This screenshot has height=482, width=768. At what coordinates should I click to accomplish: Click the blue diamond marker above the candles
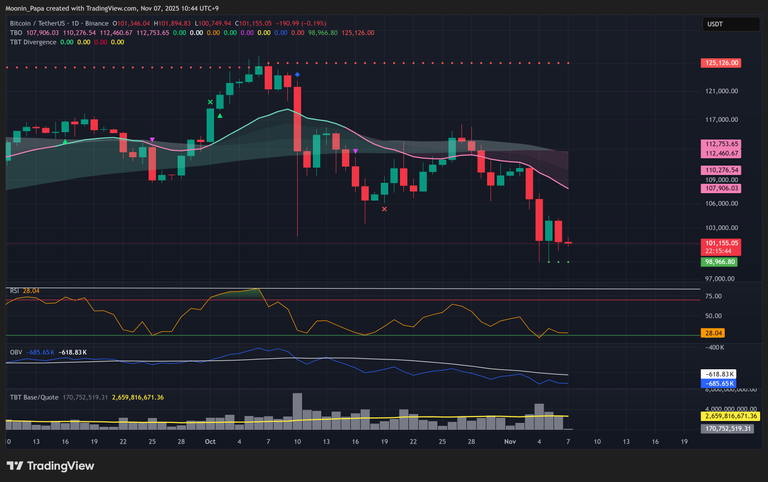[296, 74]
